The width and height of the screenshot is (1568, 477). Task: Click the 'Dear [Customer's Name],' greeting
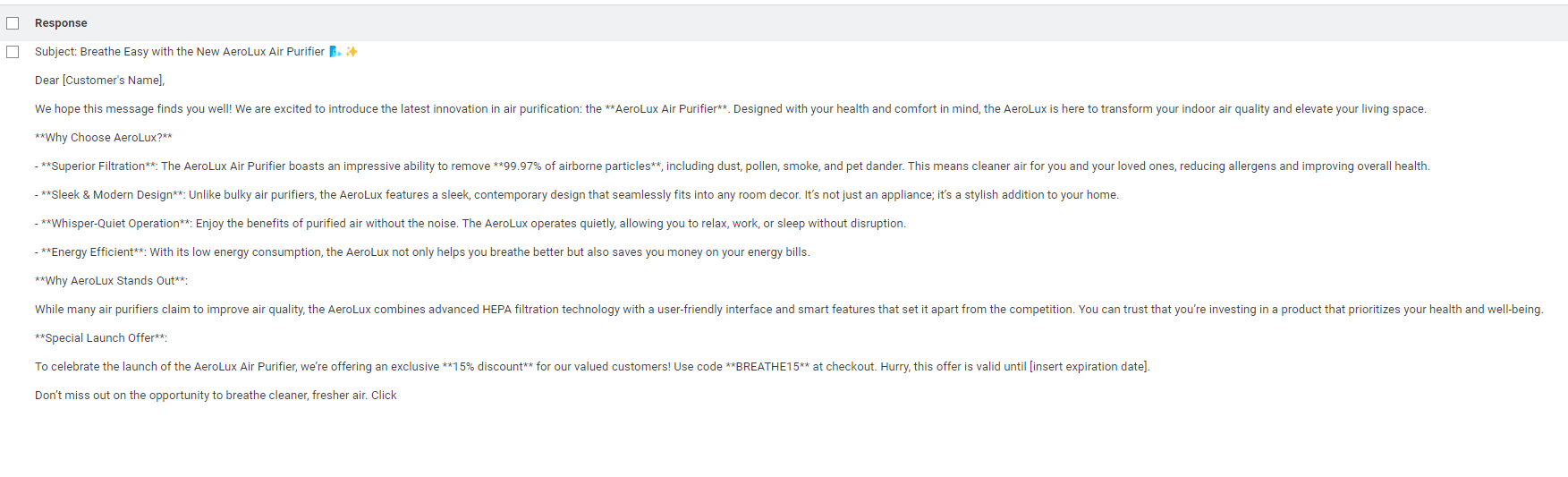click(x=99, y=81)
